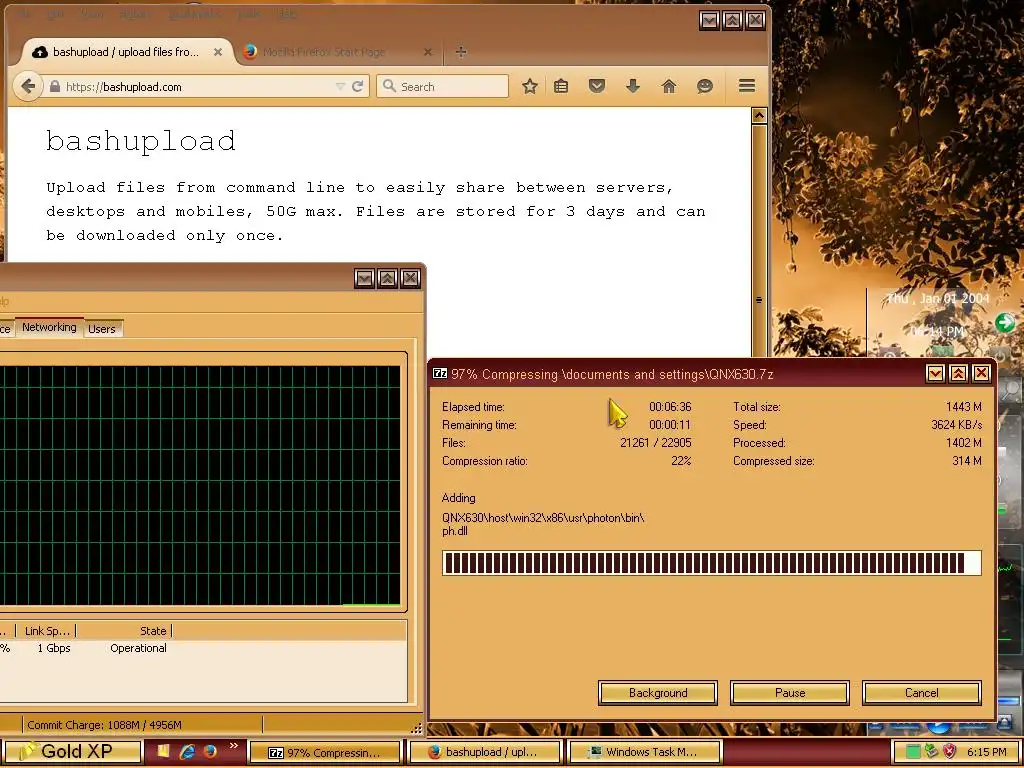
Task: Open the Bookmarks menu in Firefox
Action: tap(193, 14)
